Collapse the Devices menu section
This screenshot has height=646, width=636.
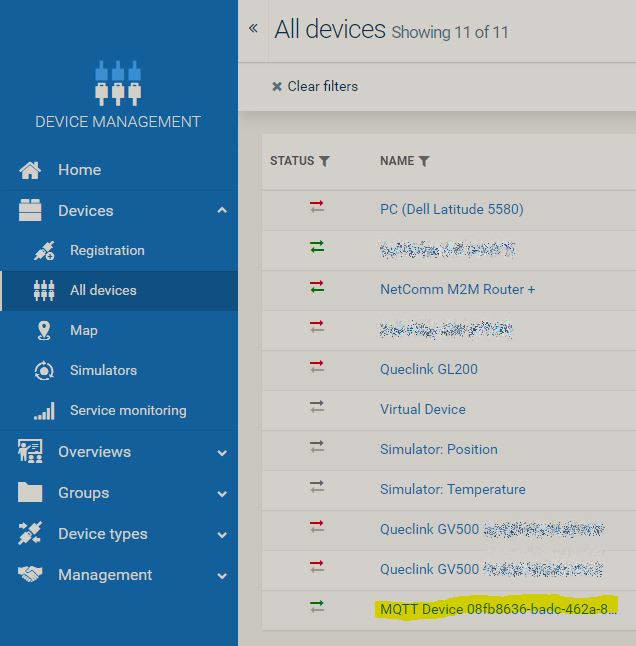(x=222, y=211)
